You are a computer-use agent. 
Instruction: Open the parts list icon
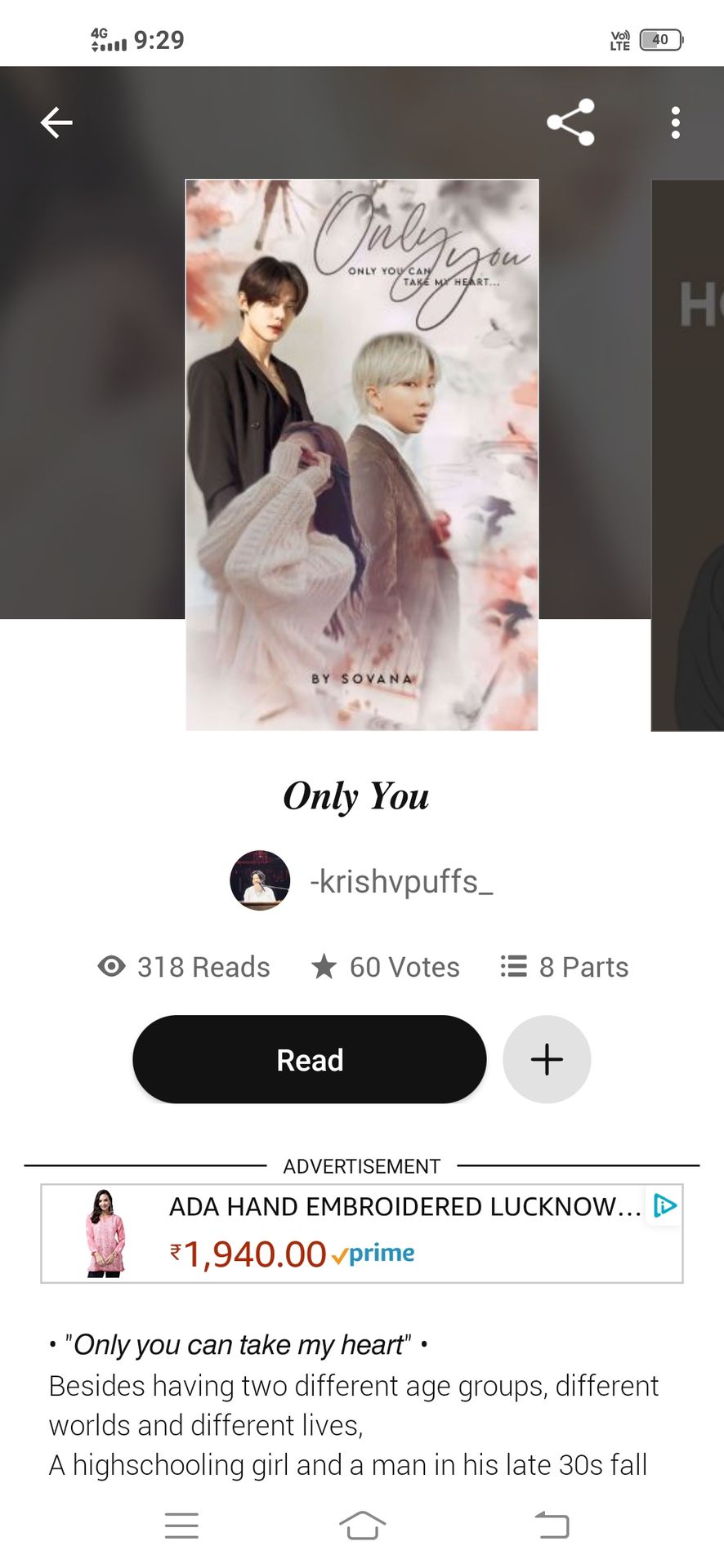(x=514, y=966)
